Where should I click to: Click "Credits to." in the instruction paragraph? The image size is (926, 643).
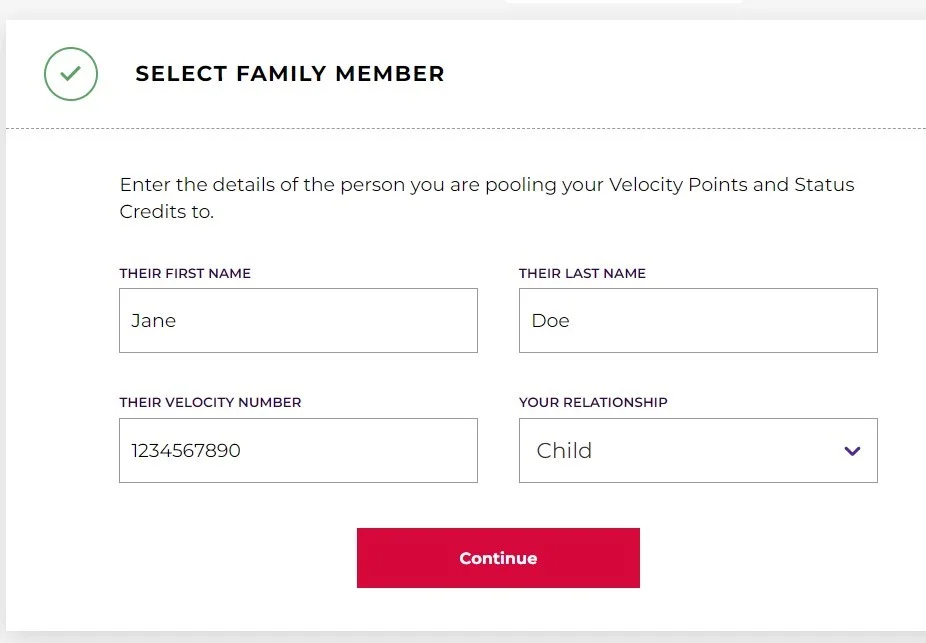(166, 212)
